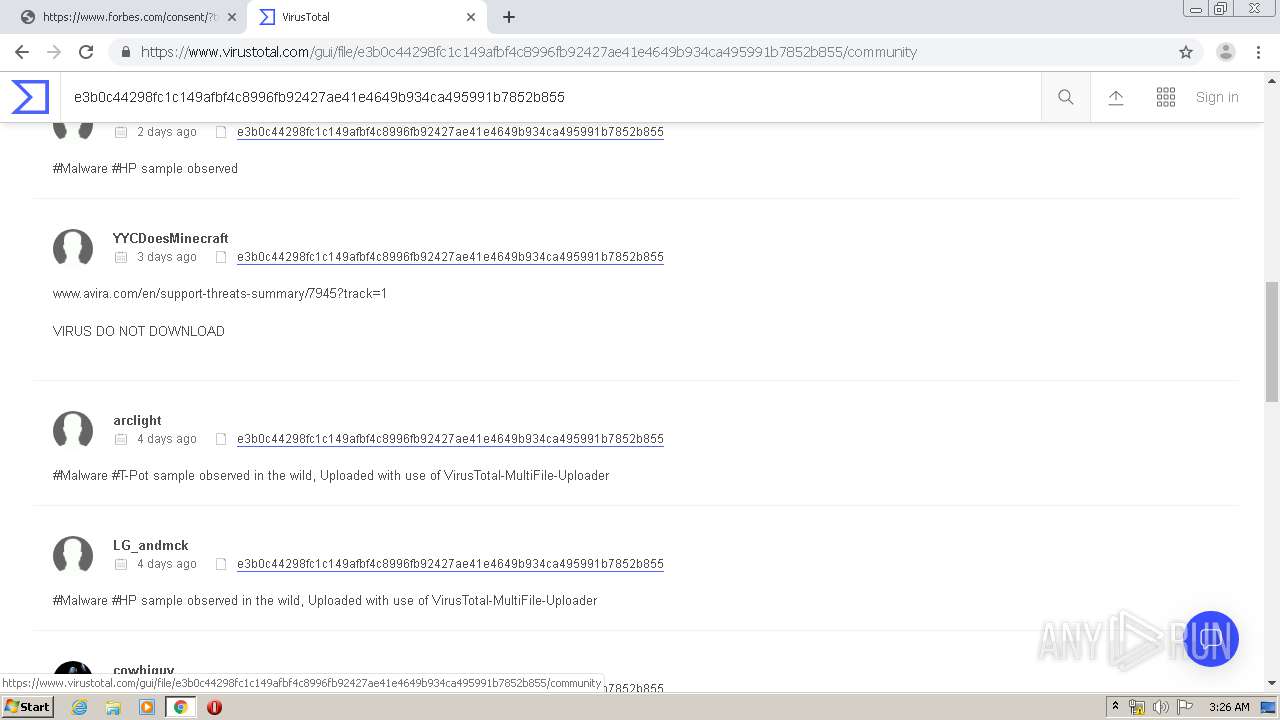The width and height of the screenshot is (1280, 720).
Task: Click arclight avatar image
Action: (73, 430)
